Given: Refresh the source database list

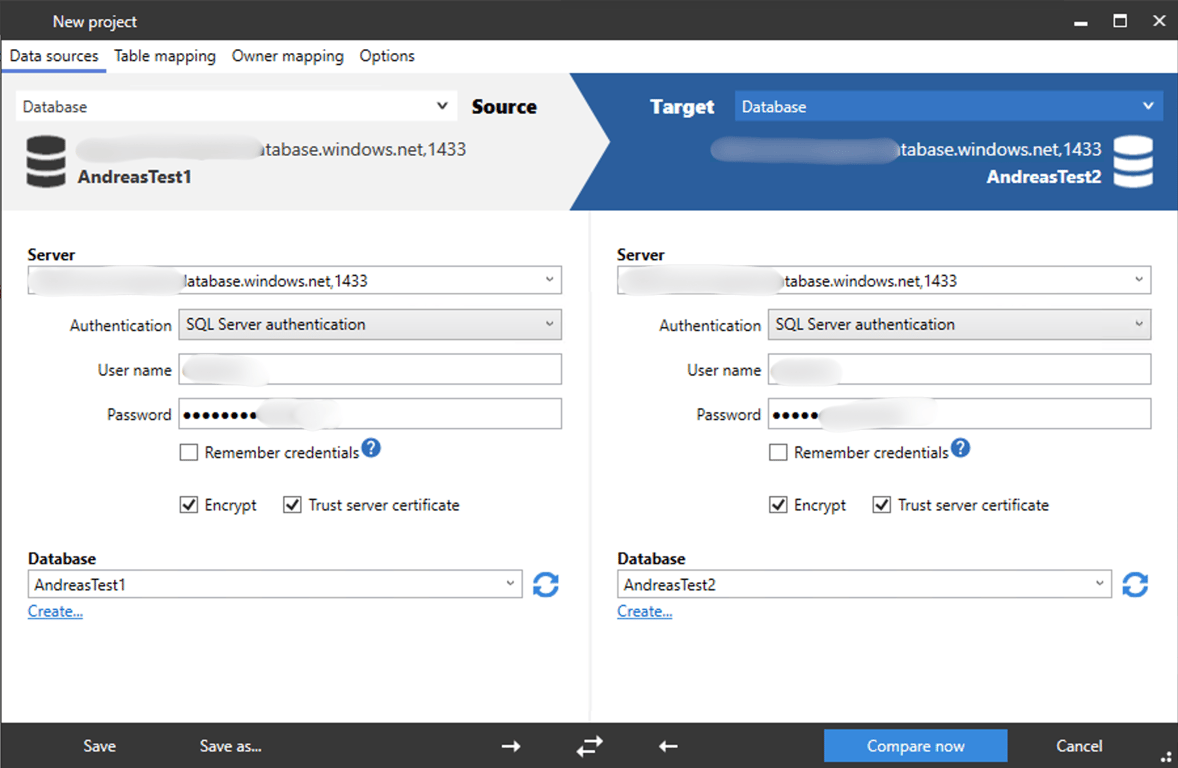Looking at the screenshot, I should (x=546, y=585).
